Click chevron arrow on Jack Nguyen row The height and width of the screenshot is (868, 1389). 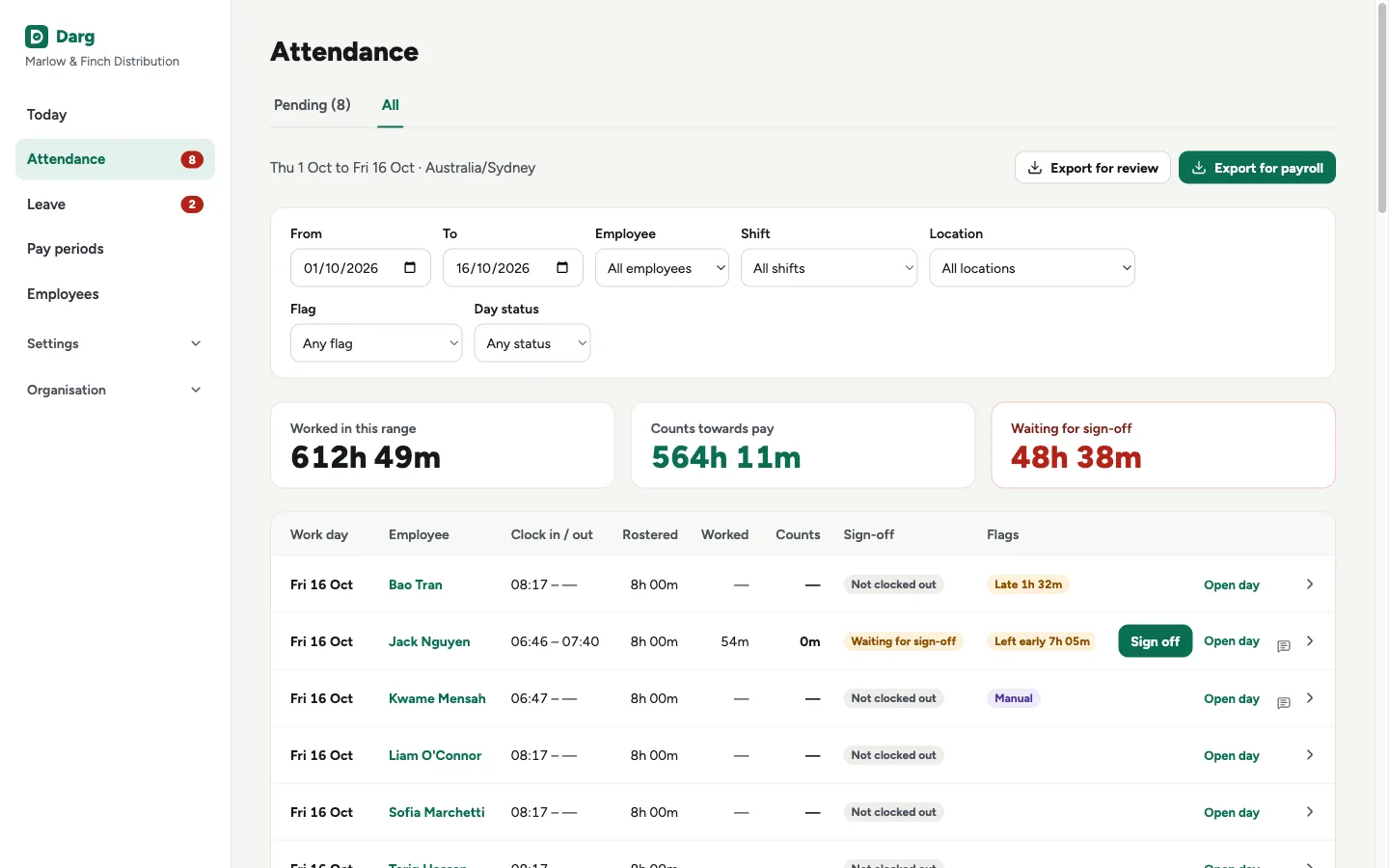[x=1310, y=641]
